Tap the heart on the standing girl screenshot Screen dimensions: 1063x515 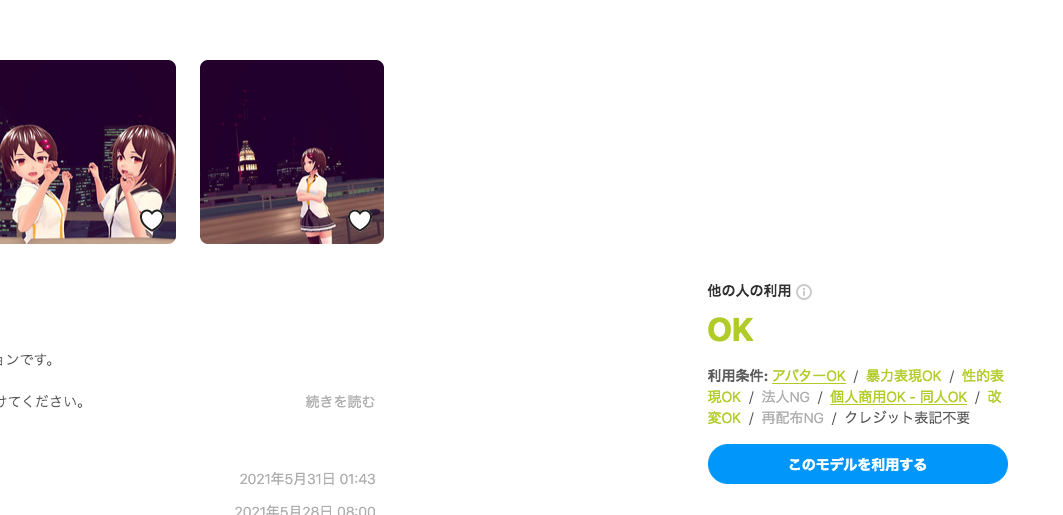click(x=360, y=220)
